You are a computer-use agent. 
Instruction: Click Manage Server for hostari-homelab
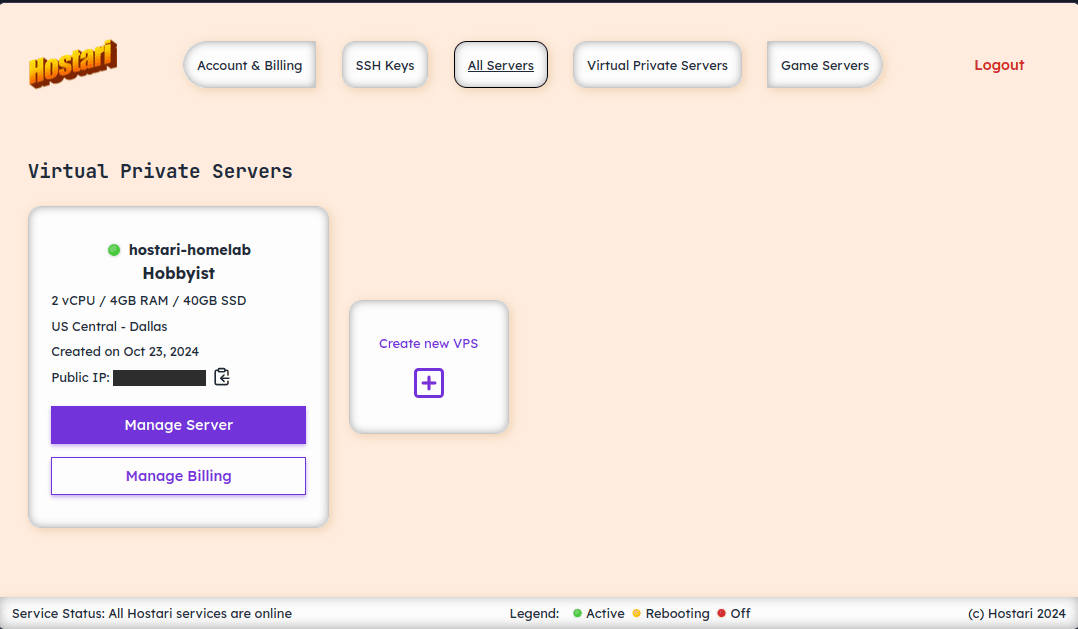click(x=178, y=425)
